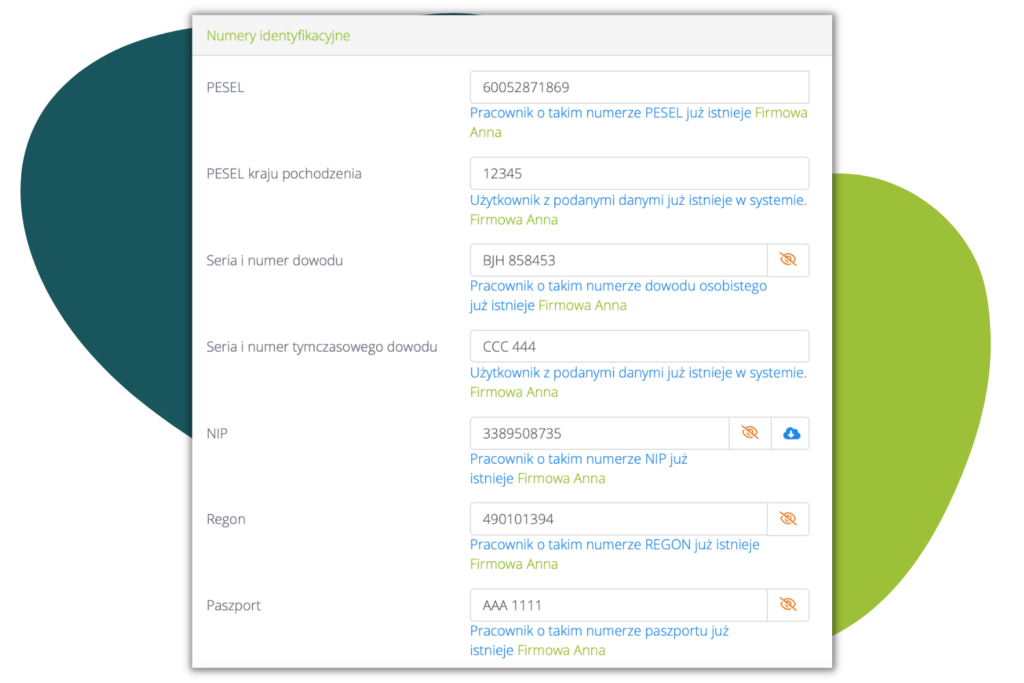Image resolution: width=1024 pixels, height=683 pixels.
Task: Click the Paszport field containing AAA 1111
Action: [618, 605]
